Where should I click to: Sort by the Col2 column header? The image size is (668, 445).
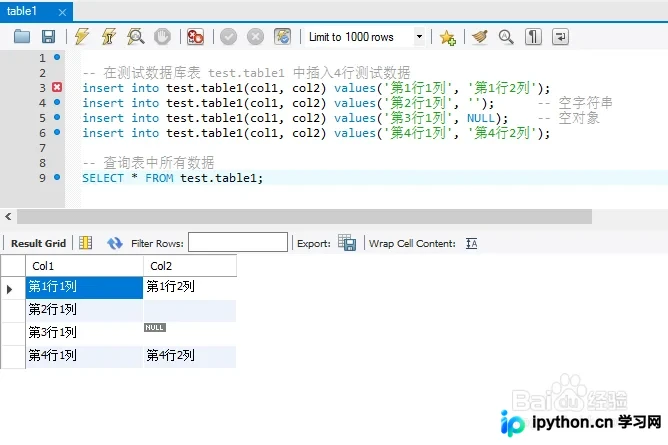190,266
